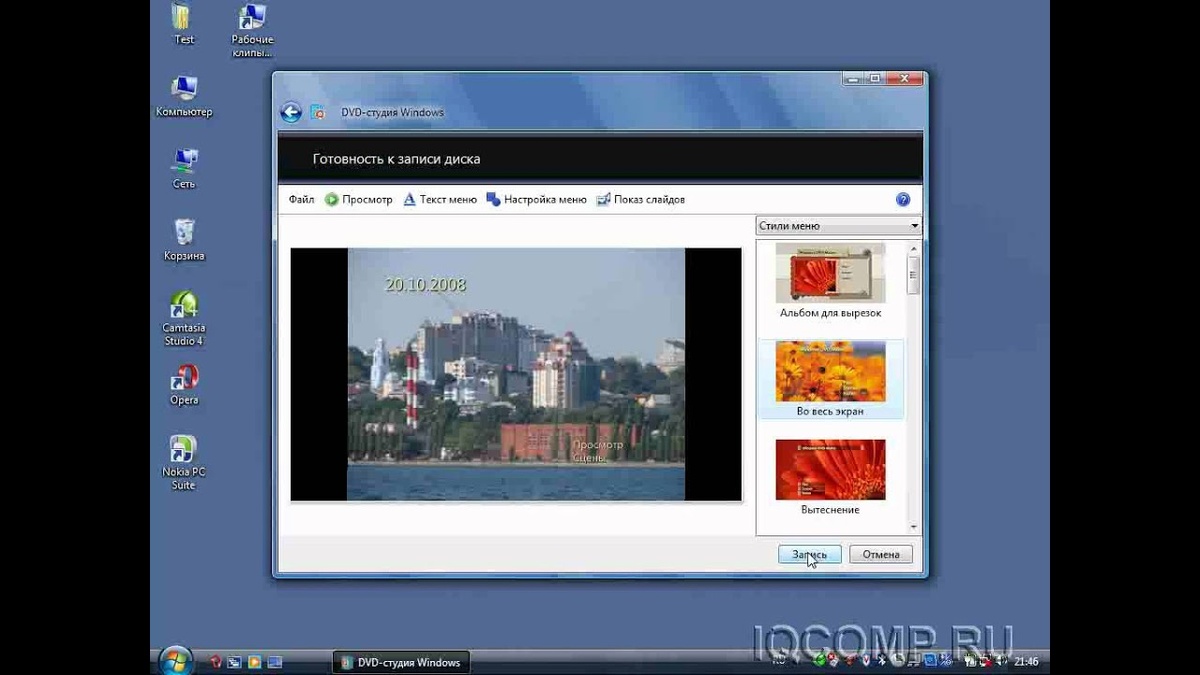The width and height of the screenshot is (1200, 675).
Task: Open Настройка меню from the toolbar
Action: [x=536, y=200]
